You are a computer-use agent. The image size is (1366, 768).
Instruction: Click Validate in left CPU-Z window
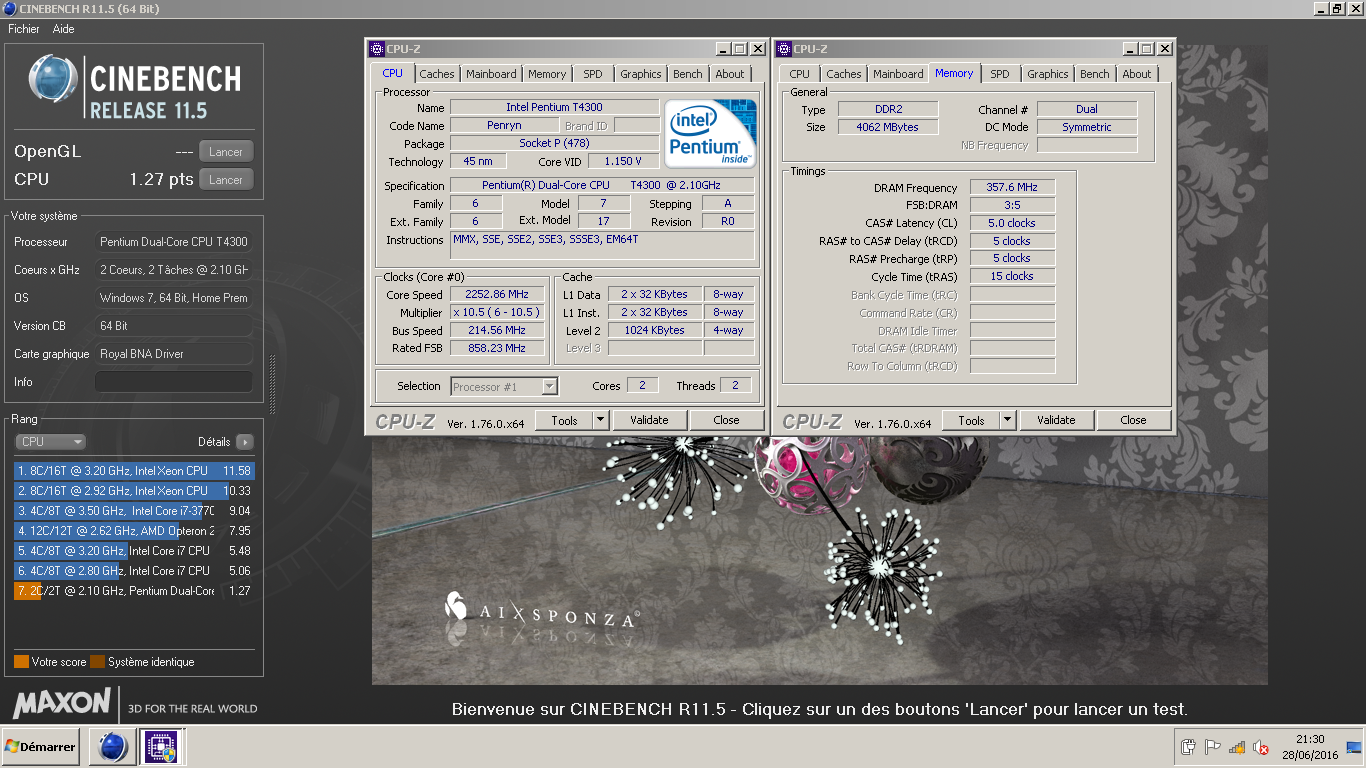point(649,421)
